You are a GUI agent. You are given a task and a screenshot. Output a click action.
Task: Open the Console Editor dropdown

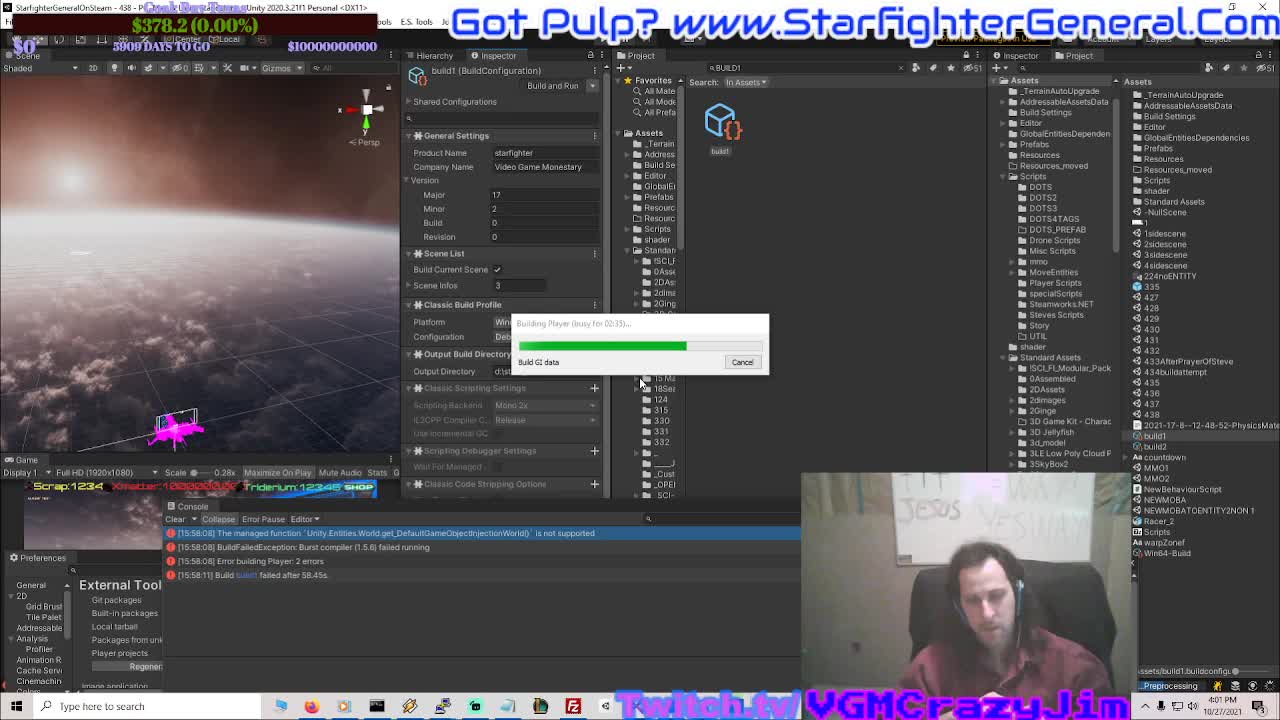[304, 519]
